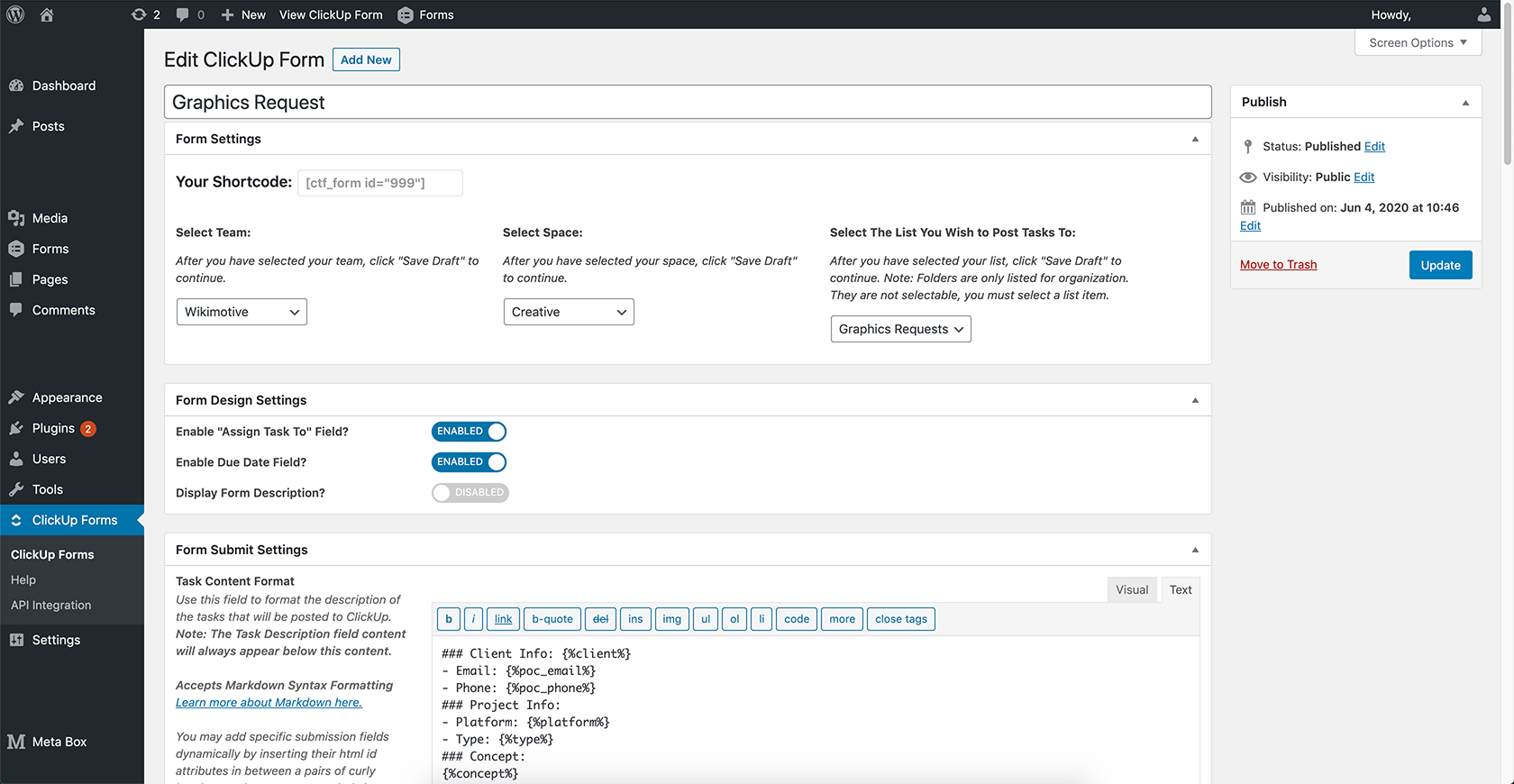Click the ul editor button
This screenshot has width=1514, height=784.
[x=706, y=619]
